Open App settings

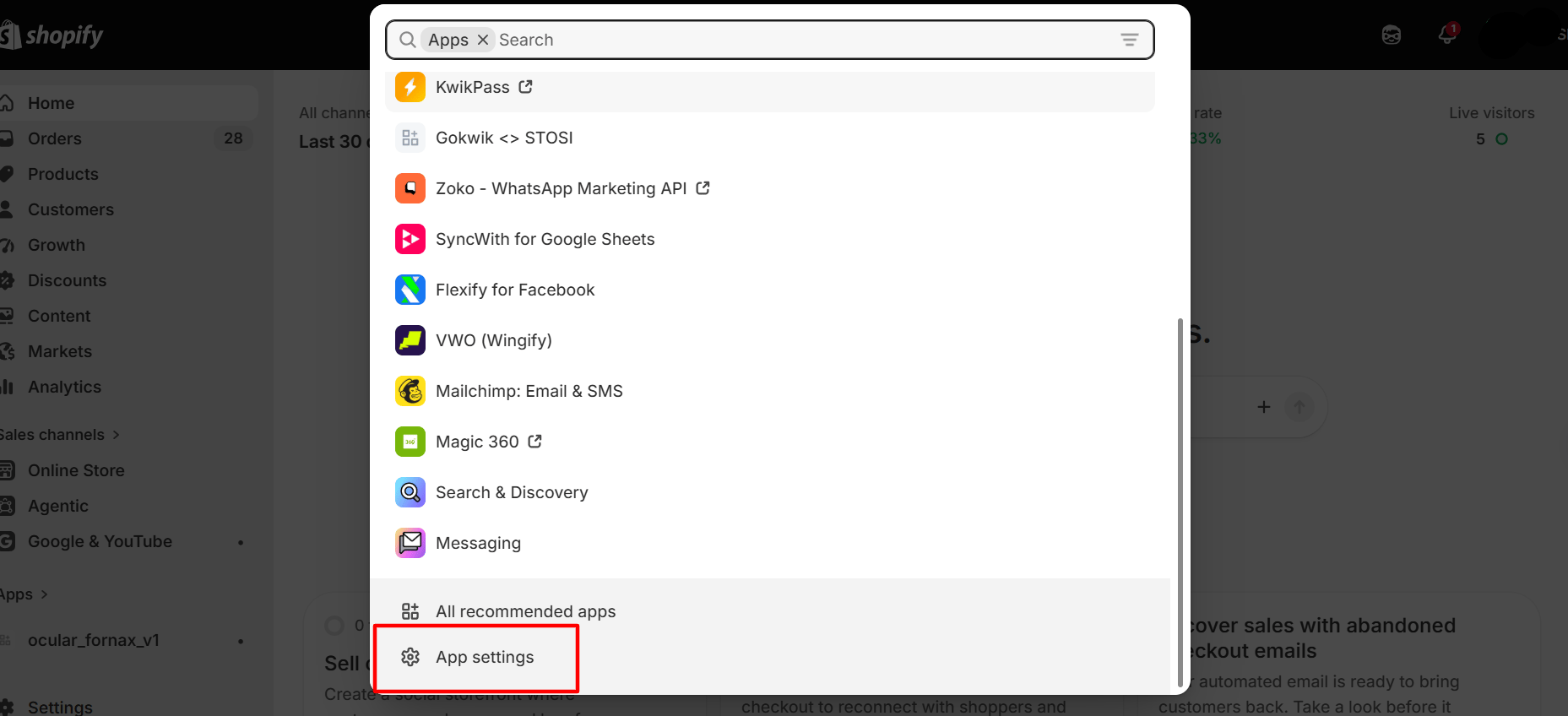[x=770, y=657]
